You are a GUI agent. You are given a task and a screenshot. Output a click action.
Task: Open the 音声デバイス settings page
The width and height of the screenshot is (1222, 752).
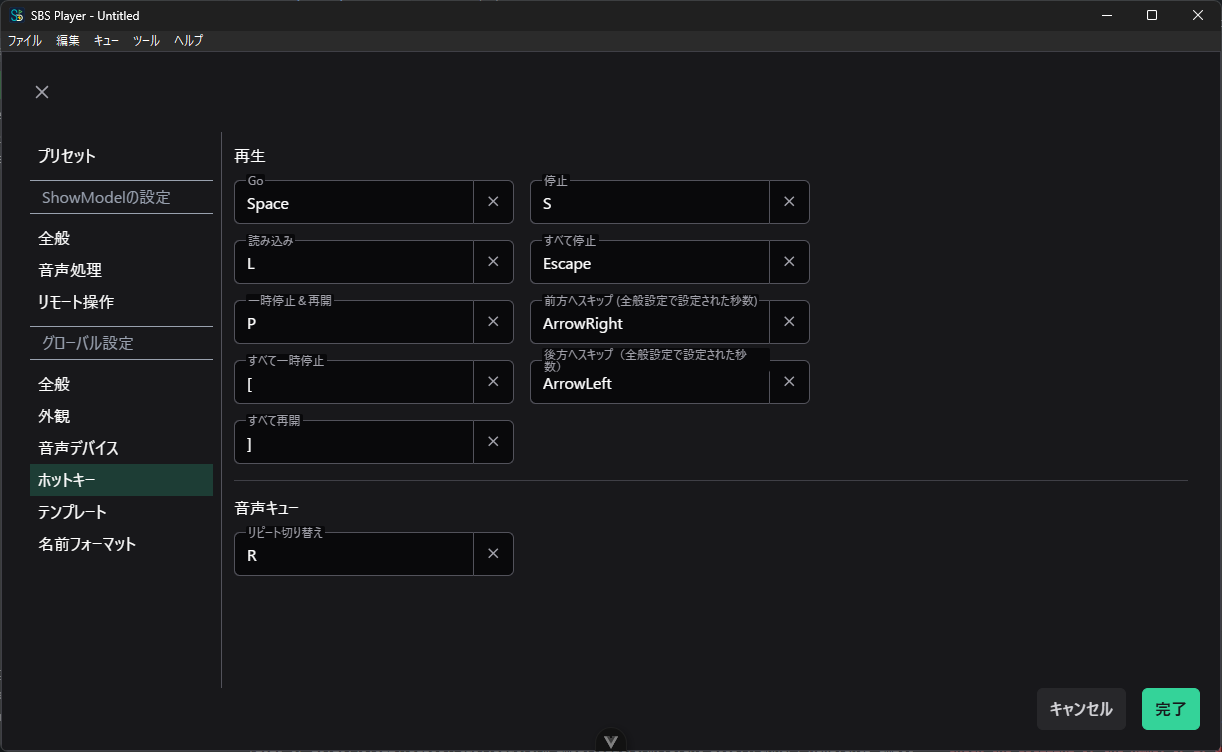point(121,448)
